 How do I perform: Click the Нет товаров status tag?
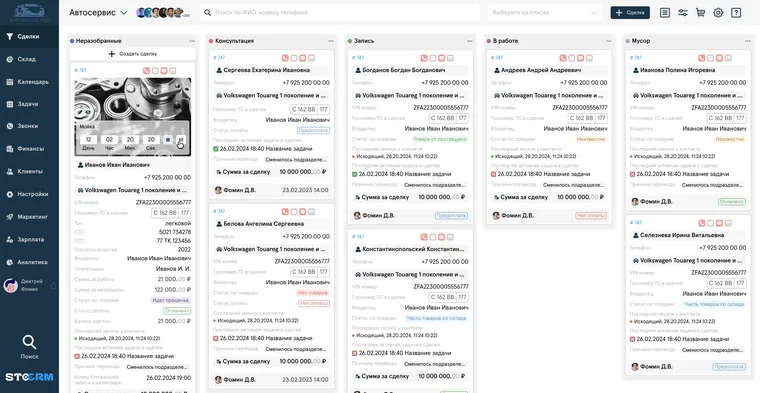coord(313,293)
